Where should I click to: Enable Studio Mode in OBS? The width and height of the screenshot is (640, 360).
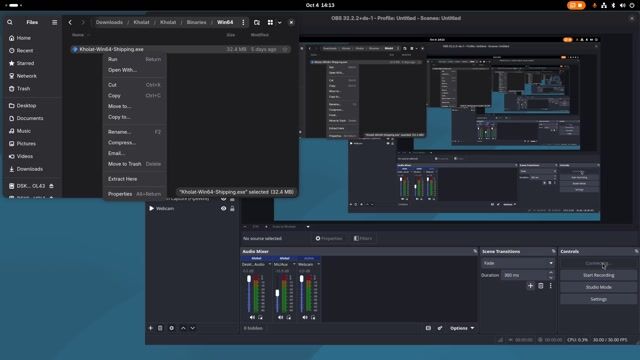[598, 287]
